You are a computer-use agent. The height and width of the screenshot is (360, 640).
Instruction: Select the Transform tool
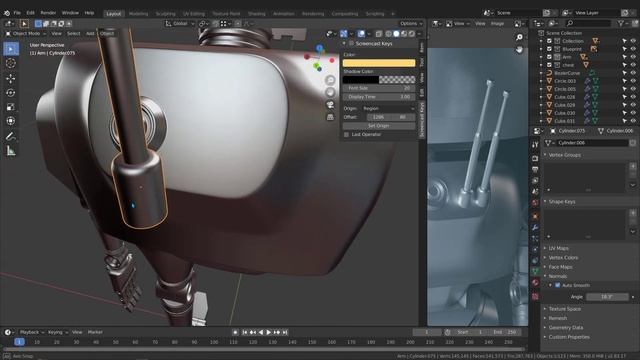11,121
